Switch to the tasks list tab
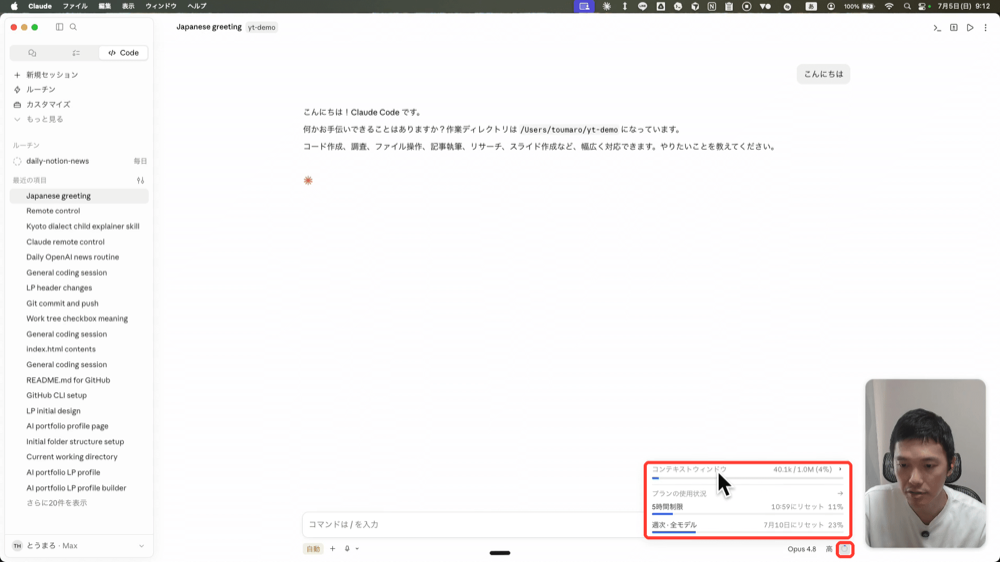Viewport: 1000px width, 562px height. pyautogui.click(x=76, y=53)
